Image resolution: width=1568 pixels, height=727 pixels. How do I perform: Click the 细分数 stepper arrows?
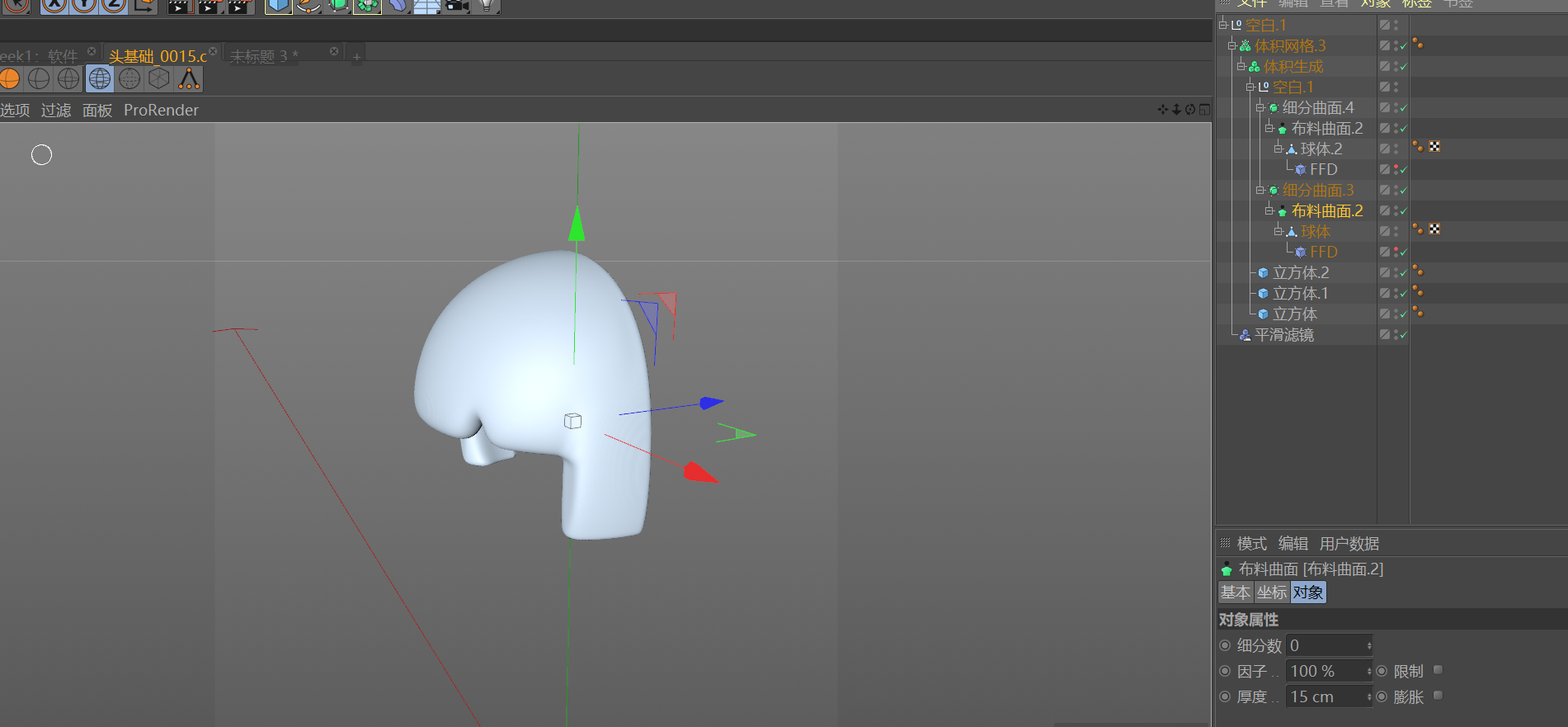1369,645
